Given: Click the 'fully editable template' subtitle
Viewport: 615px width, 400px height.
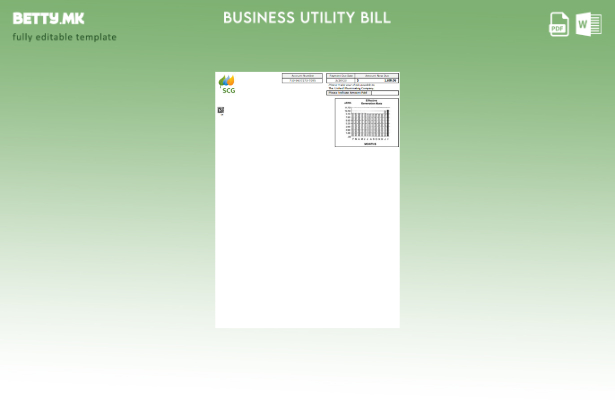Looking at the screenshot, I should click(x=64, y=37).
